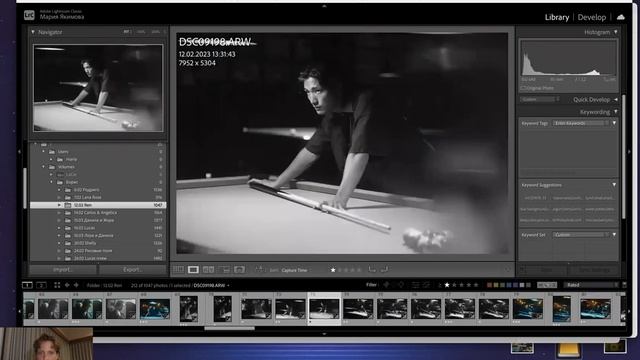Image resolution: width=640 pixels, height=360 pixels.
Task: Filter by yellow color label
Action: 496,285
